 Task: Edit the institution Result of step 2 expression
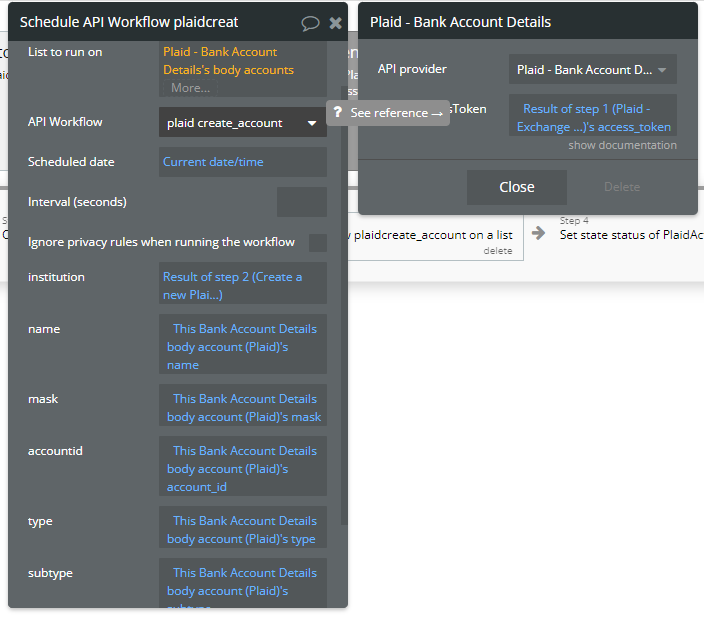pyautogui.click(x=242, y=283)
